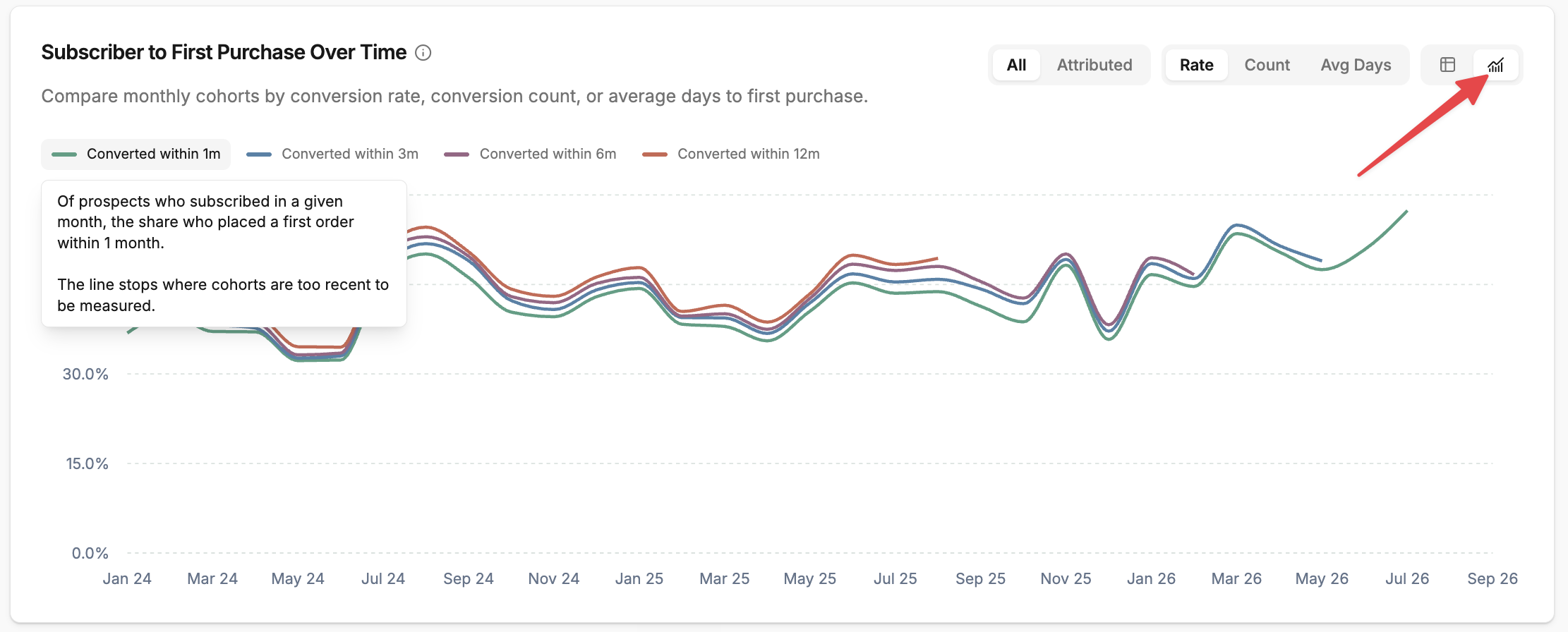This screenshot has width=1568, height=632.
Task: Click the Jan 24 axis label
Action: point(127,578)
